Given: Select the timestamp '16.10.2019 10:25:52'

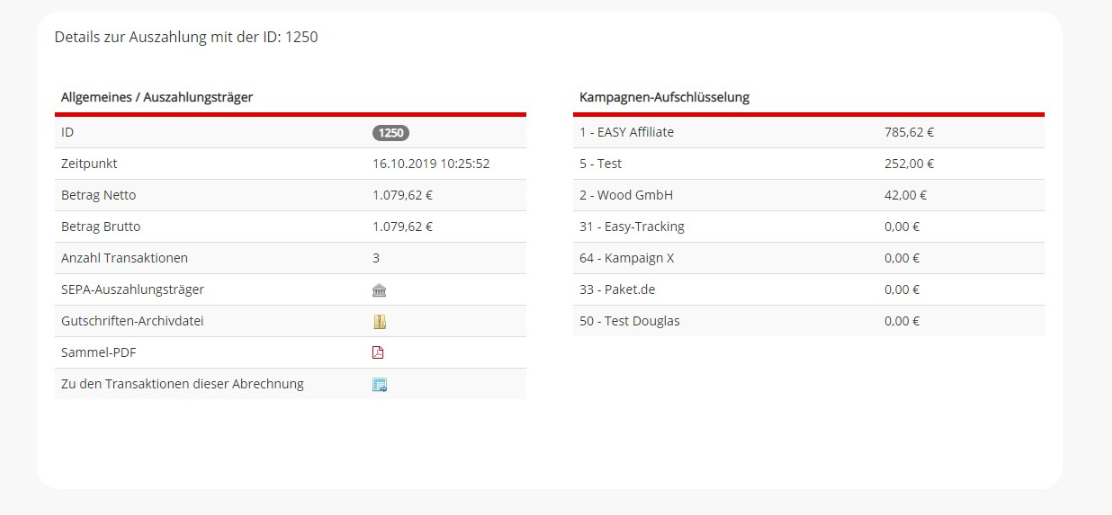Looking at the screenshot, I should (x=431, y=164).
